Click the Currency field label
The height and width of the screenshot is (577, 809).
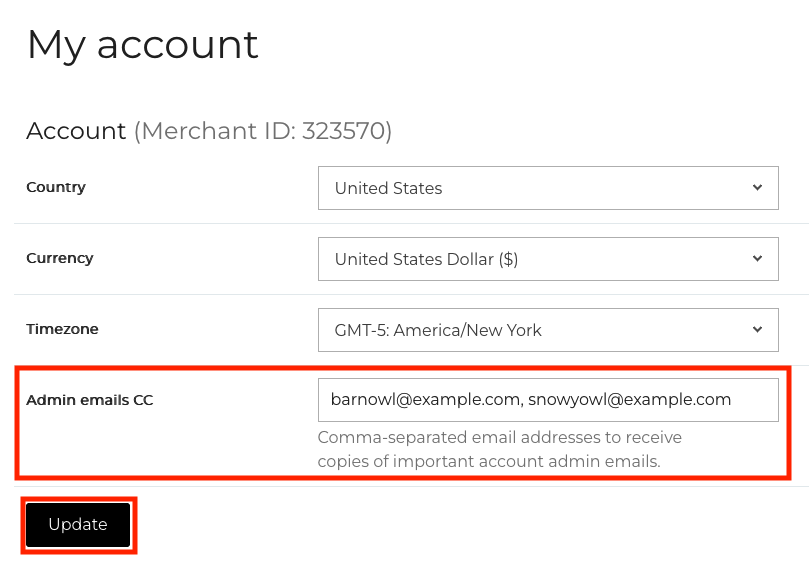pyautogui.click(x=60, y=258)
